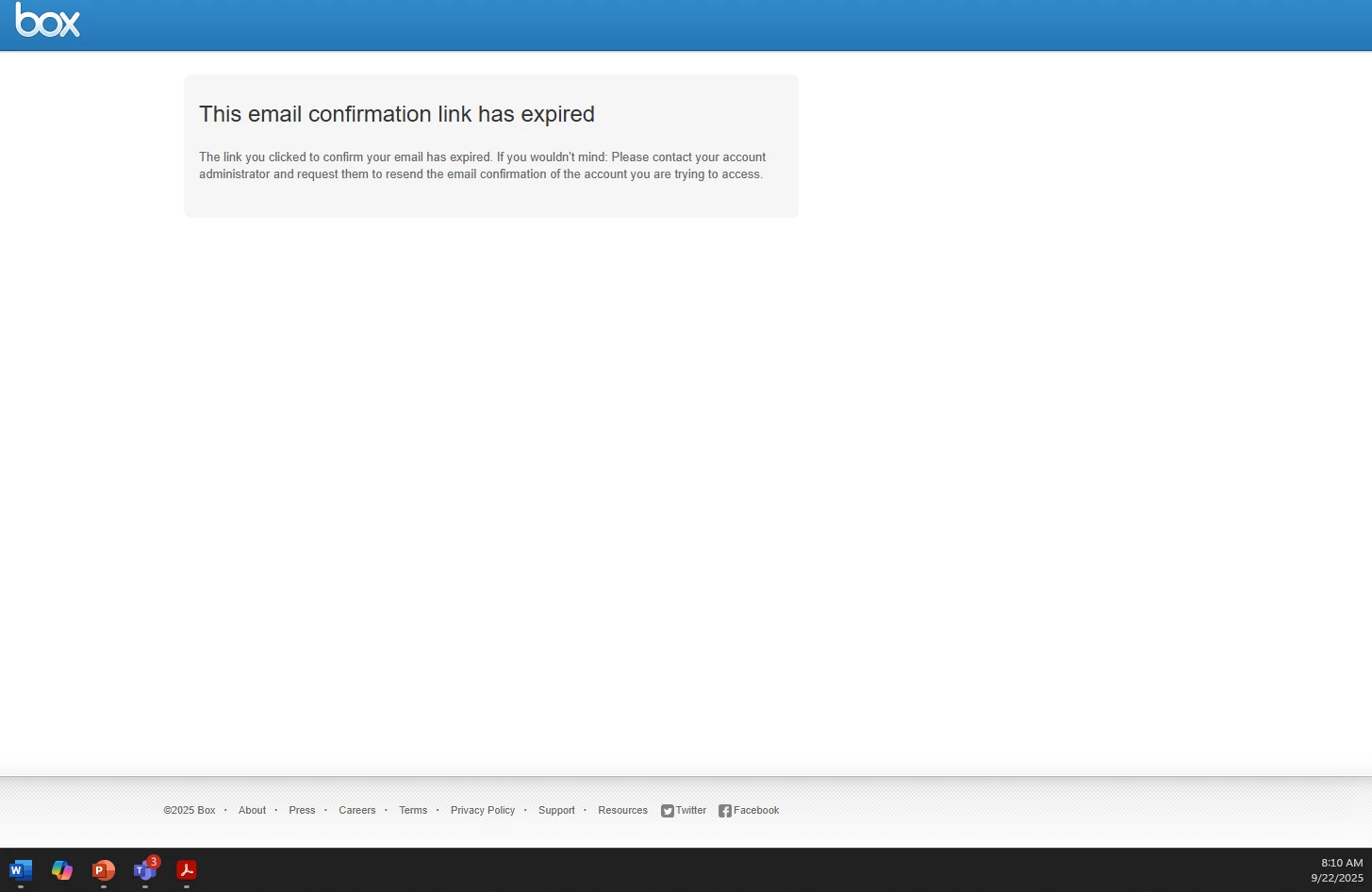Click the taskbar clock showing 8:10 AM
The image size is (1372, 892).
(x=1342, y=863)
